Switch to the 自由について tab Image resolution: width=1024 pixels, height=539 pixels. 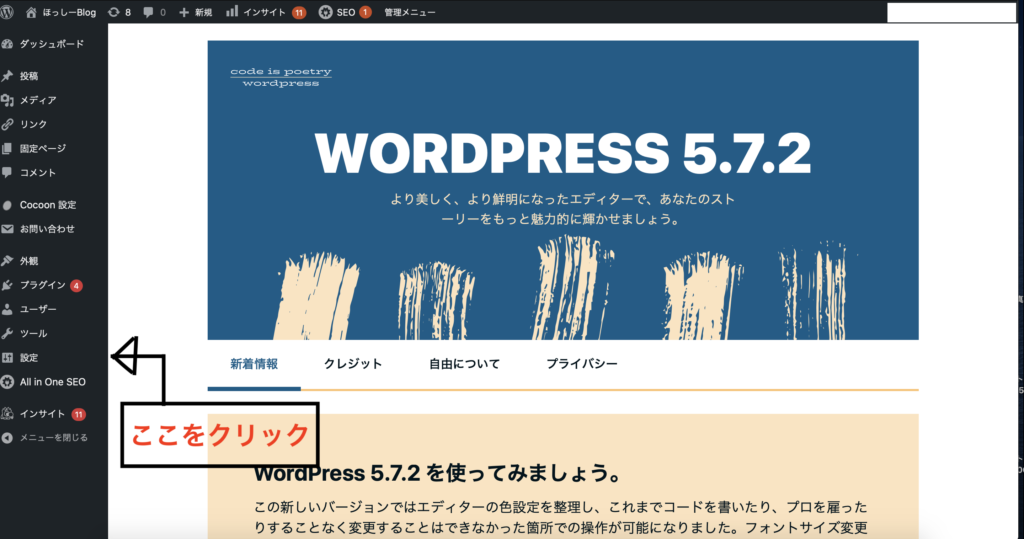coord(464,364)
